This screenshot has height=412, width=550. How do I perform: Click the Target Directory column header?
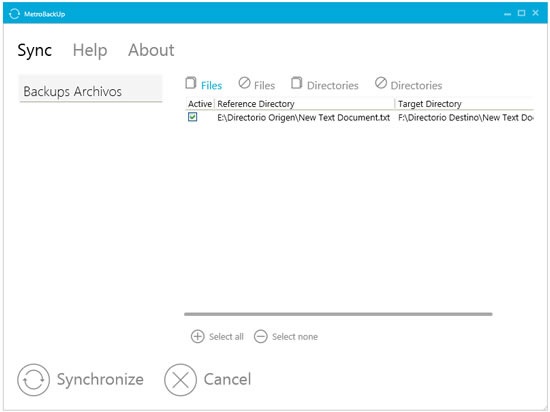pyautogui.click(x=465, y=104)
